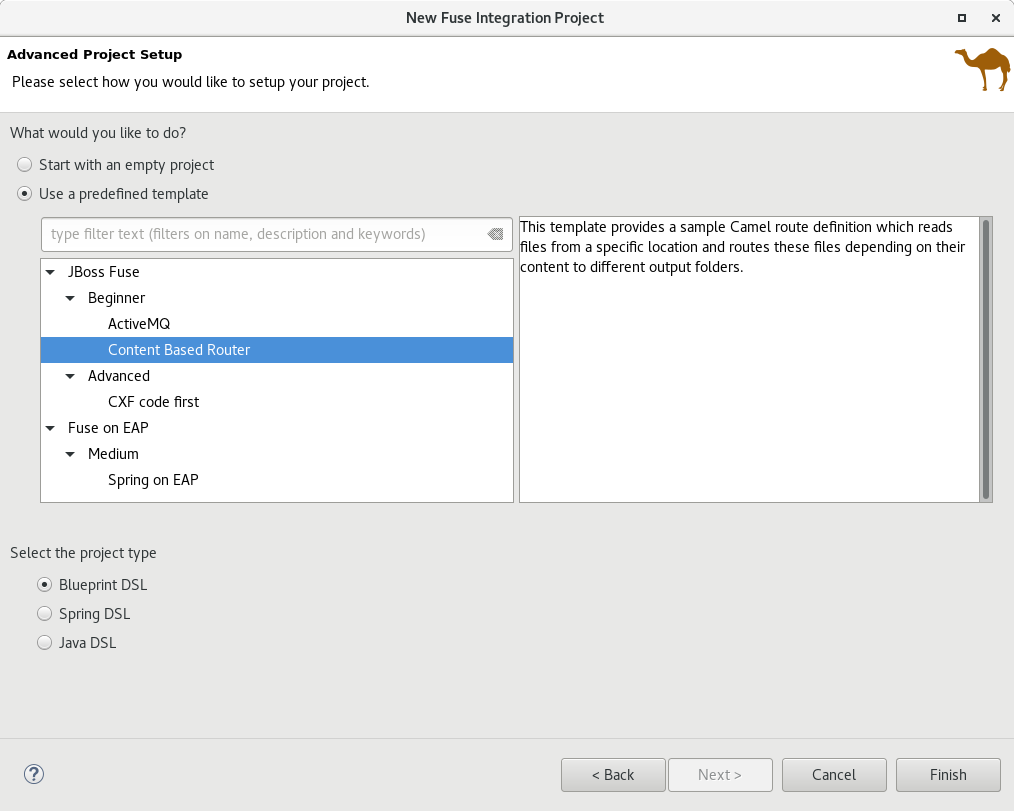Click the Finish button
The height and width of the screenshot is (811, 1014).
pyautogui.click(x=947, y=775)
